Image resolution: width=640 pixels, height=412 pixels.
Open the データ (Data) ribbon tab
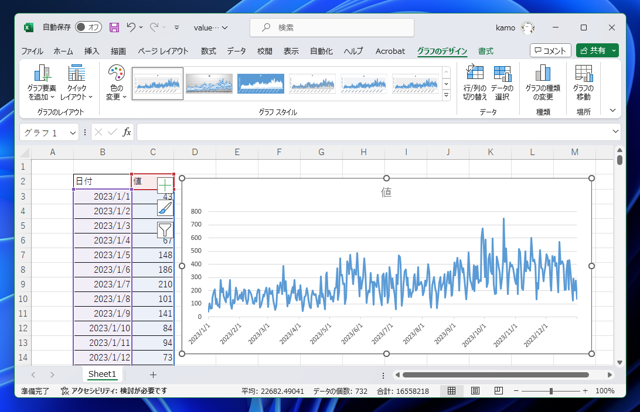236,51
